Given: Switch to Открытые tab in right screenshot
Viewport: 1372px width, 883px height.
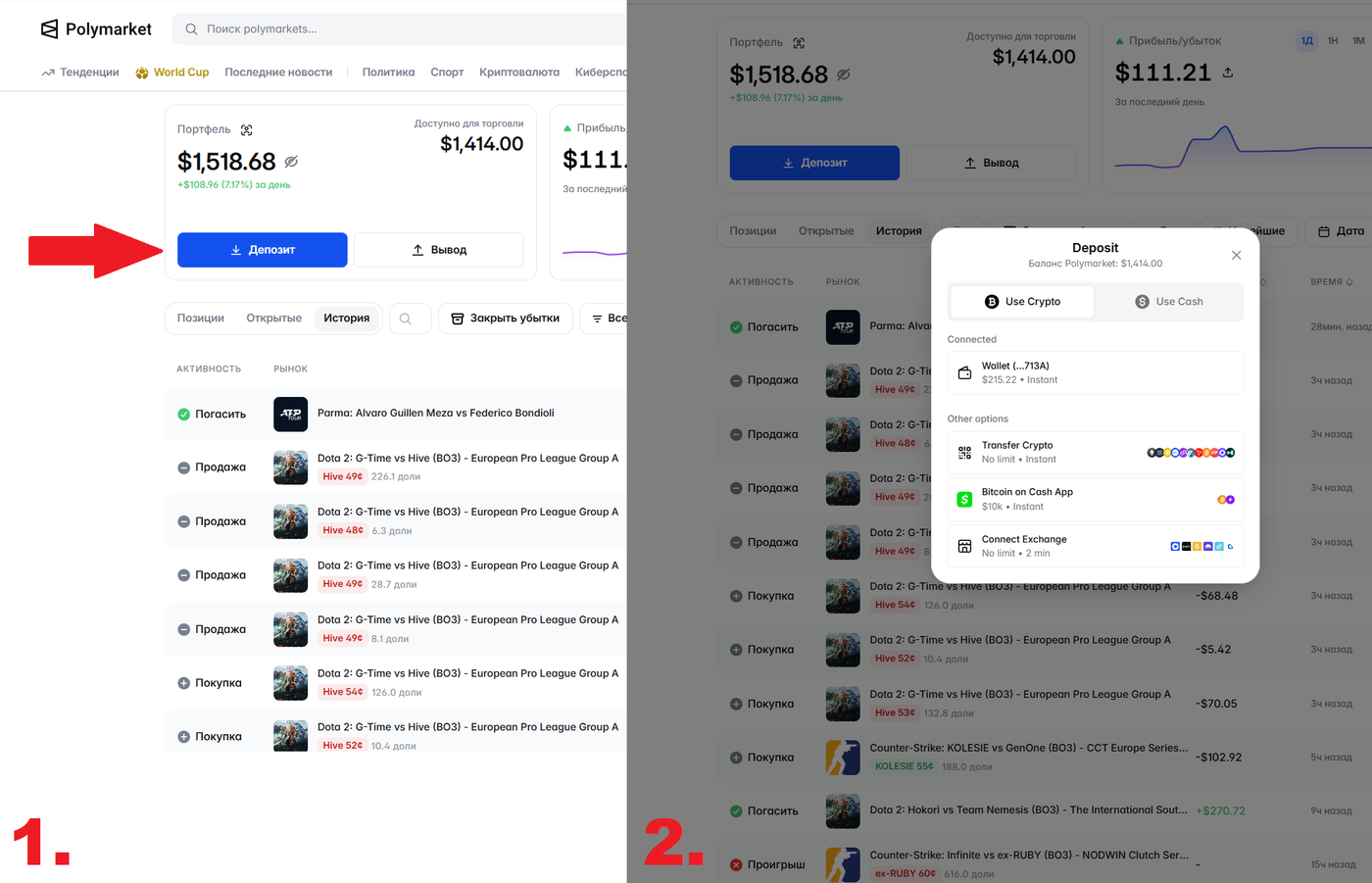Looking at the screenshot, I should [x=826, y=231].
